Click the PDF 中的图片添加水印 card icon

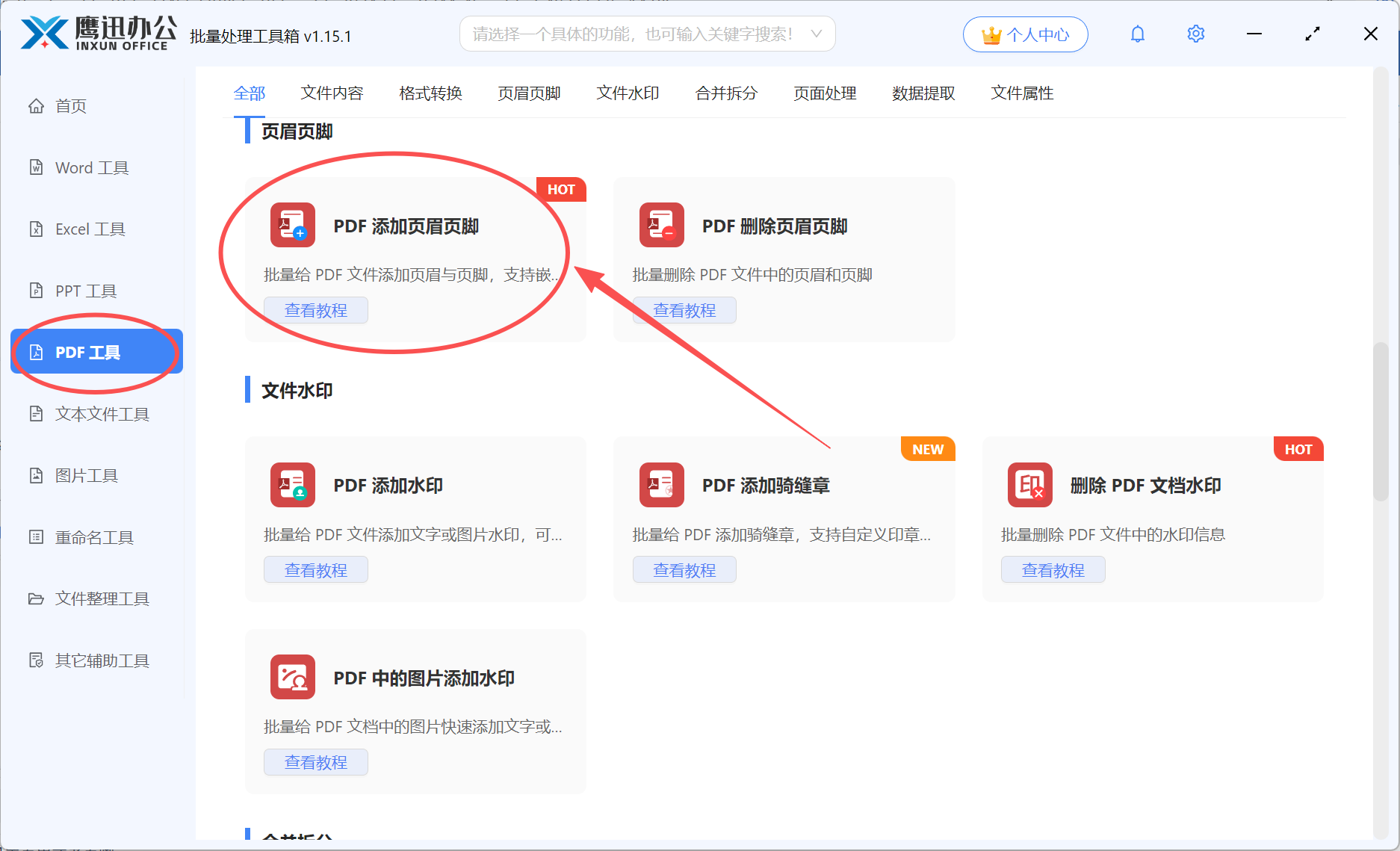point(293,677)
